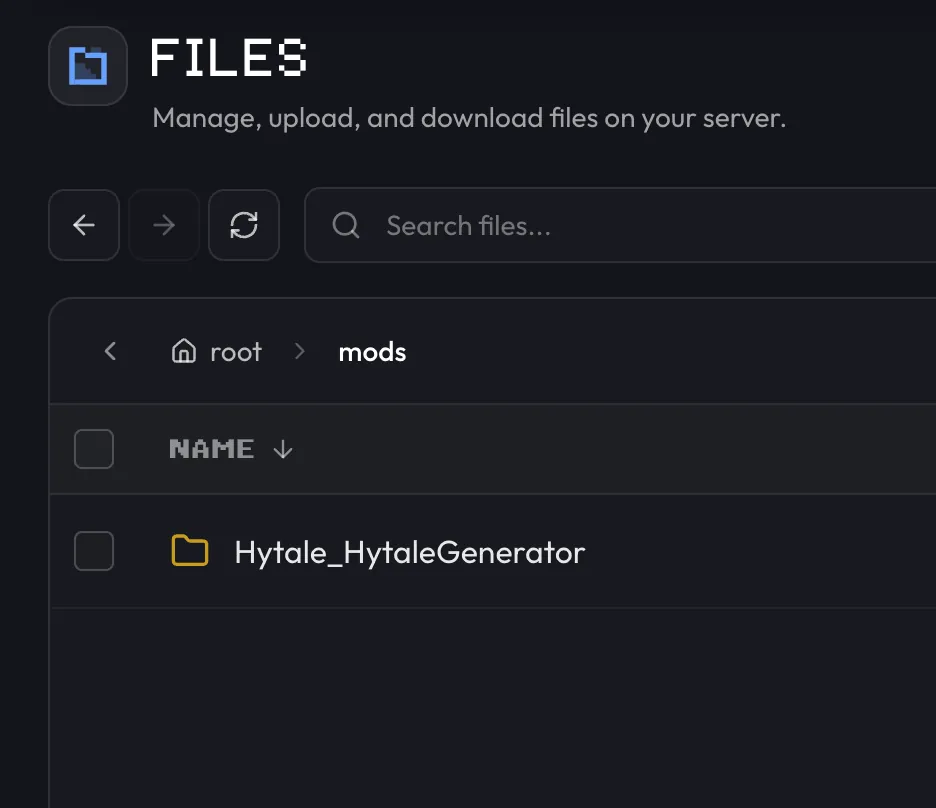
Task: Navigate to root in the breadcrumb
Action: pyautogui.click(x=235, y=352)
